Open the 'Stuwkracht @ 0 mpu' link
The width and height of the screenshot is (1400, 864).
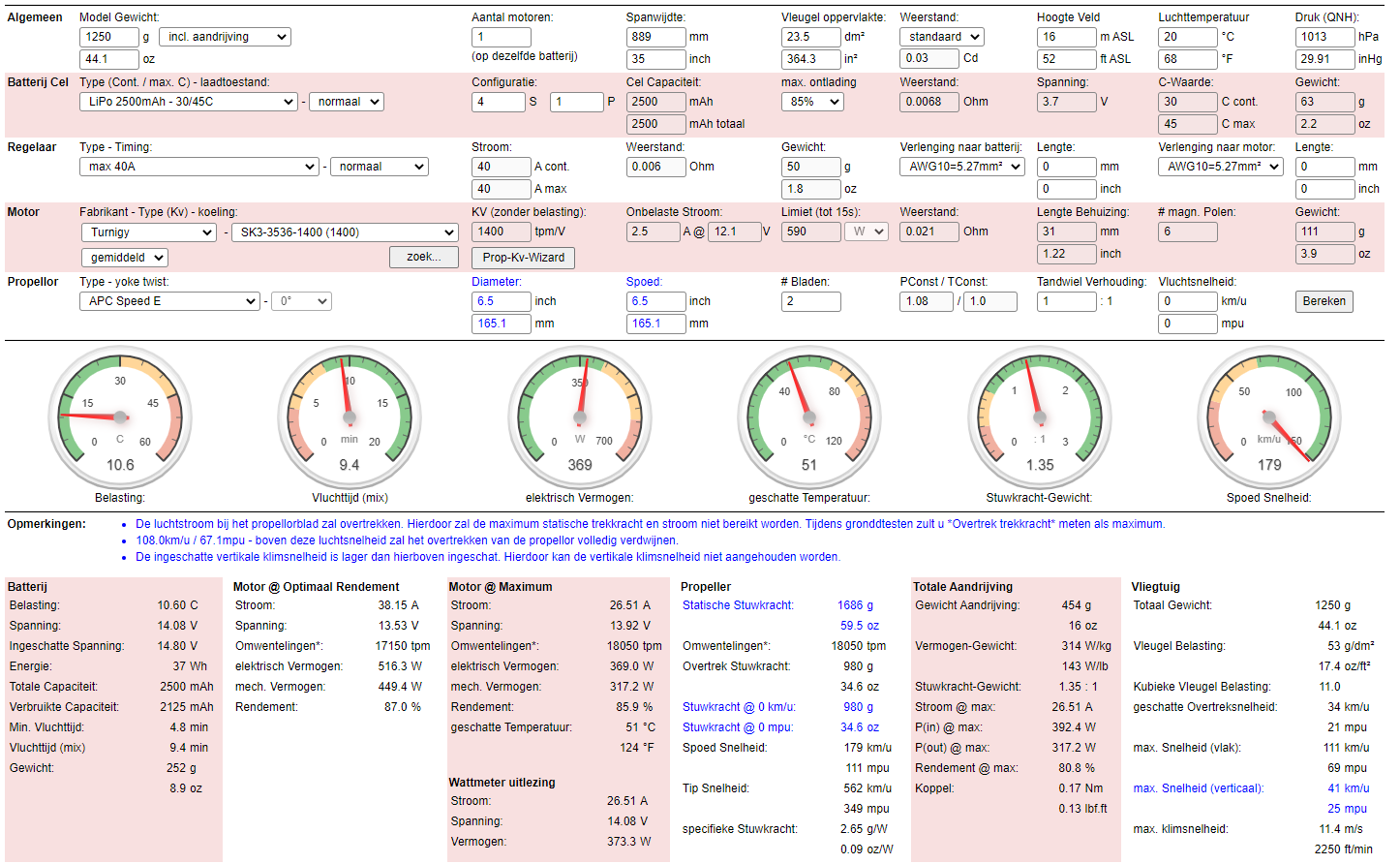[x=738, y=727]
